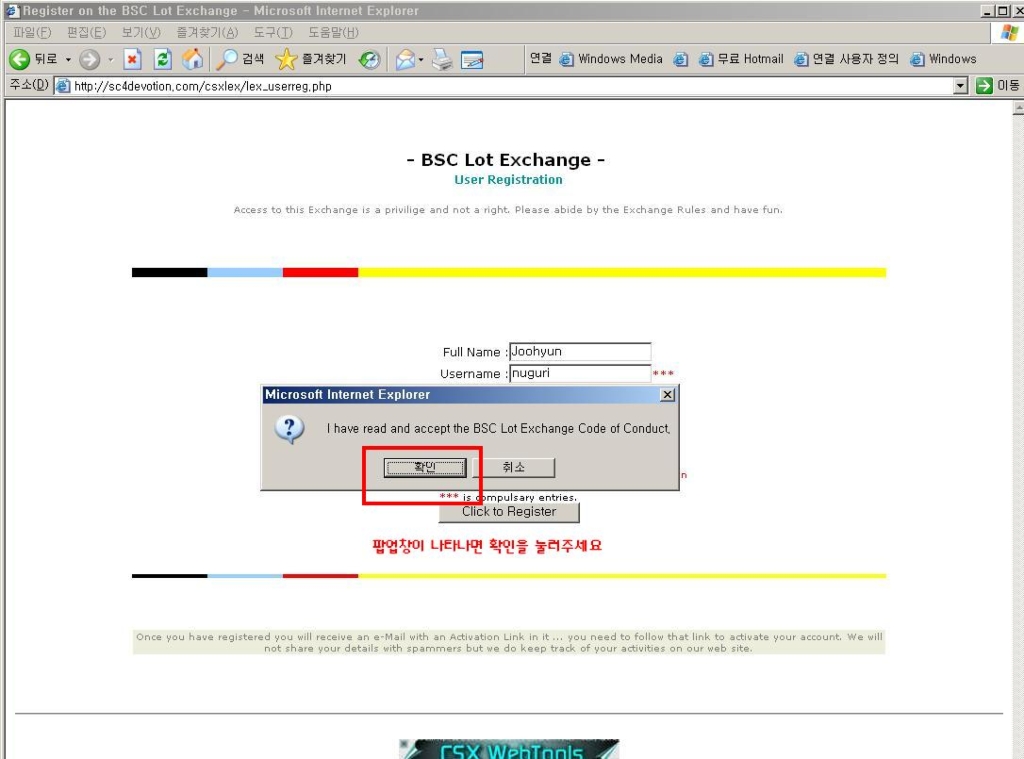
Task: Go to the Home page icon
Action: coord(193,59)
